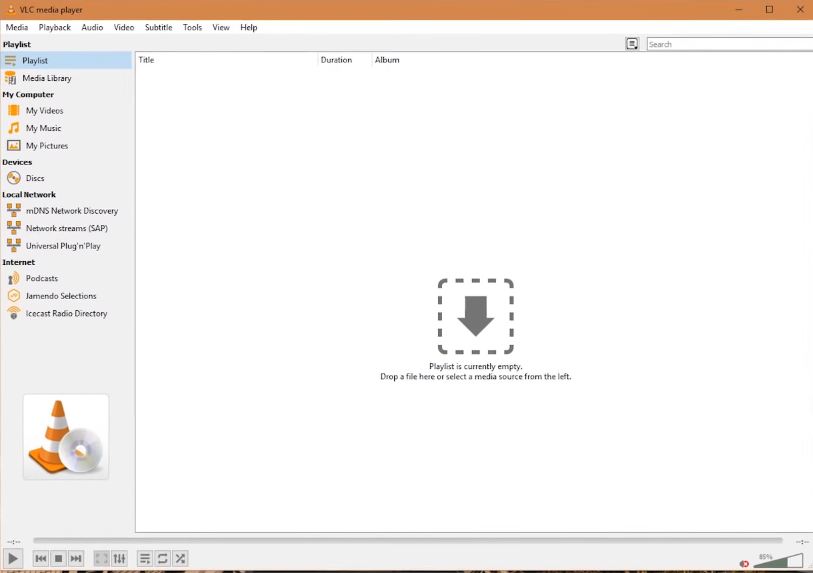Adjust the volume slider
This screenshot has height=573, width=813.
(x=778, y=561)
